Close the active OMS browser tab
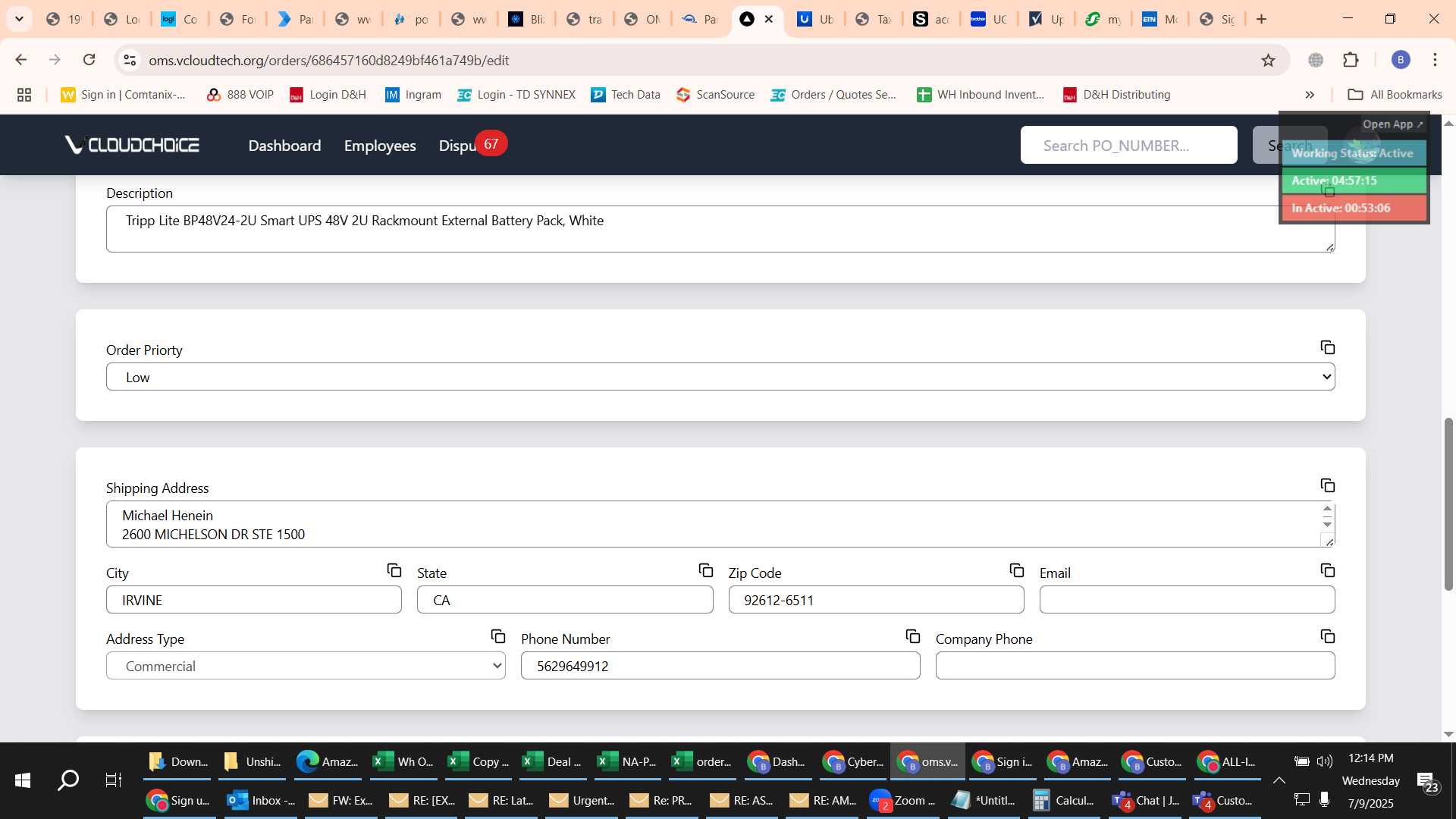The image size is (1456, 819). 769,19
